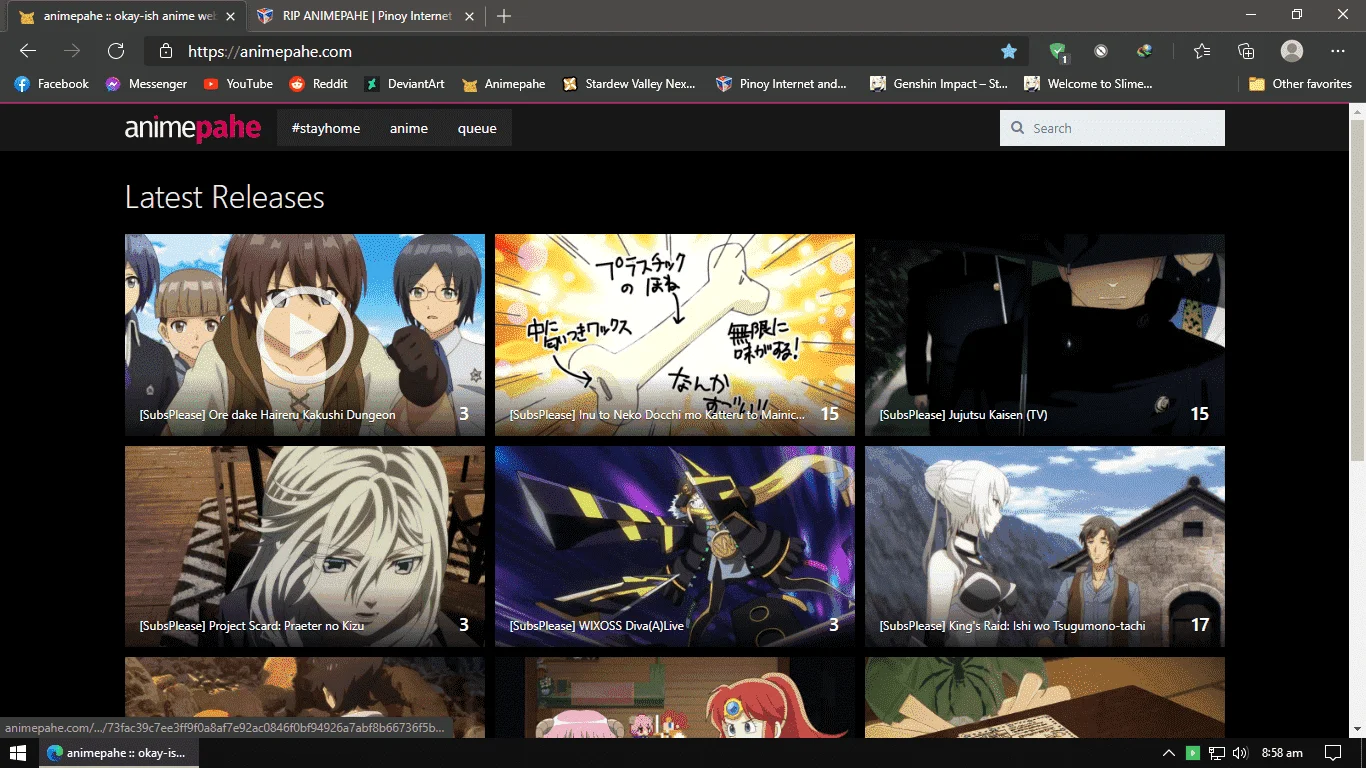The image size is (1366, 768).
Task: Reload the page with refresh icon
Action: click(116, 51)
